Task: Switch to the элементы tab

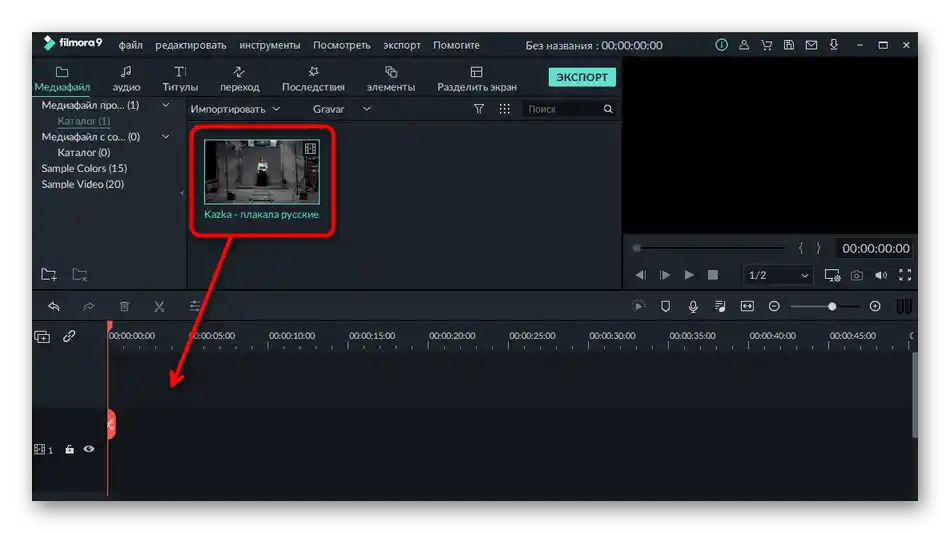Action: pyautogui.click(x=391, y=79)
